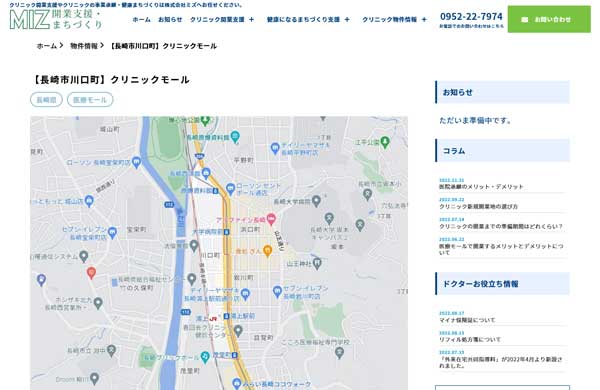Click the envelope icon in お問い合わせ button

pos(525,20)
